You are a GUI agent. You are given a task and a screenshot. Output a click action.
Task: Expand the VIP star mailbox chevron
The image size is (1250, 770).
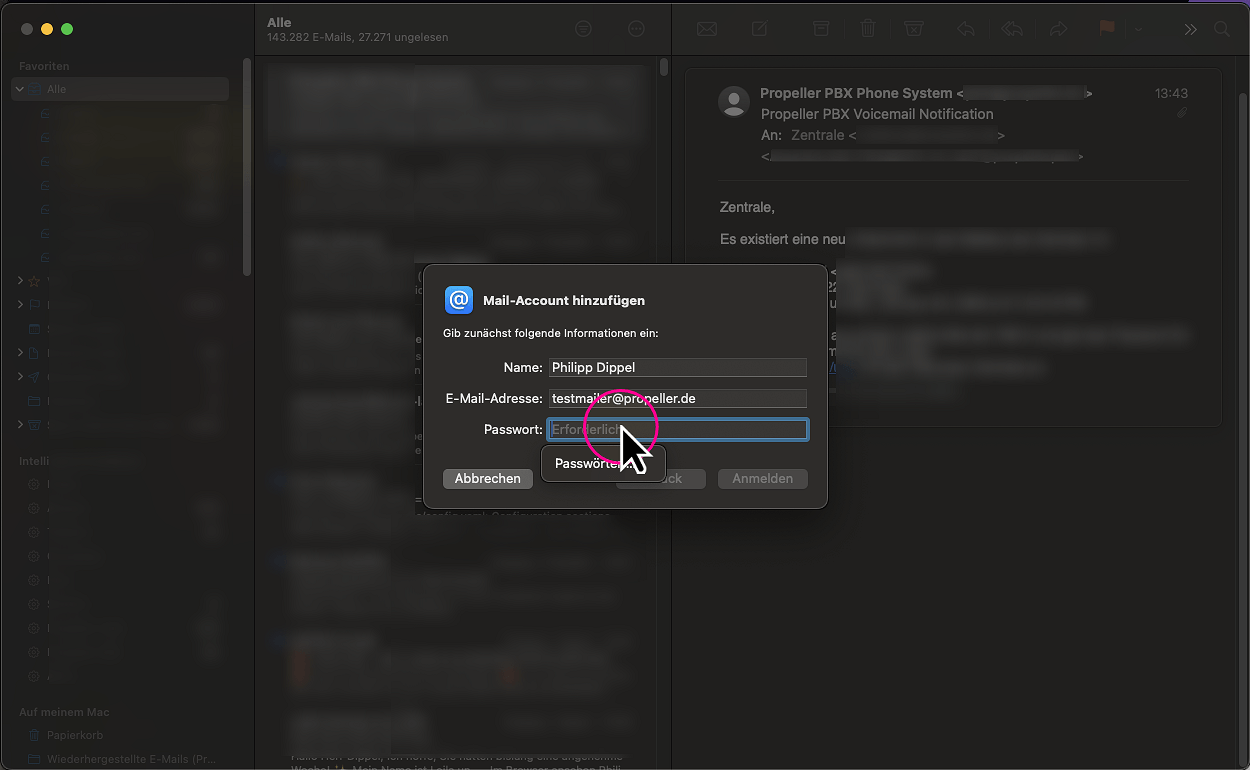pyautogui.click(x=20, y=281)
